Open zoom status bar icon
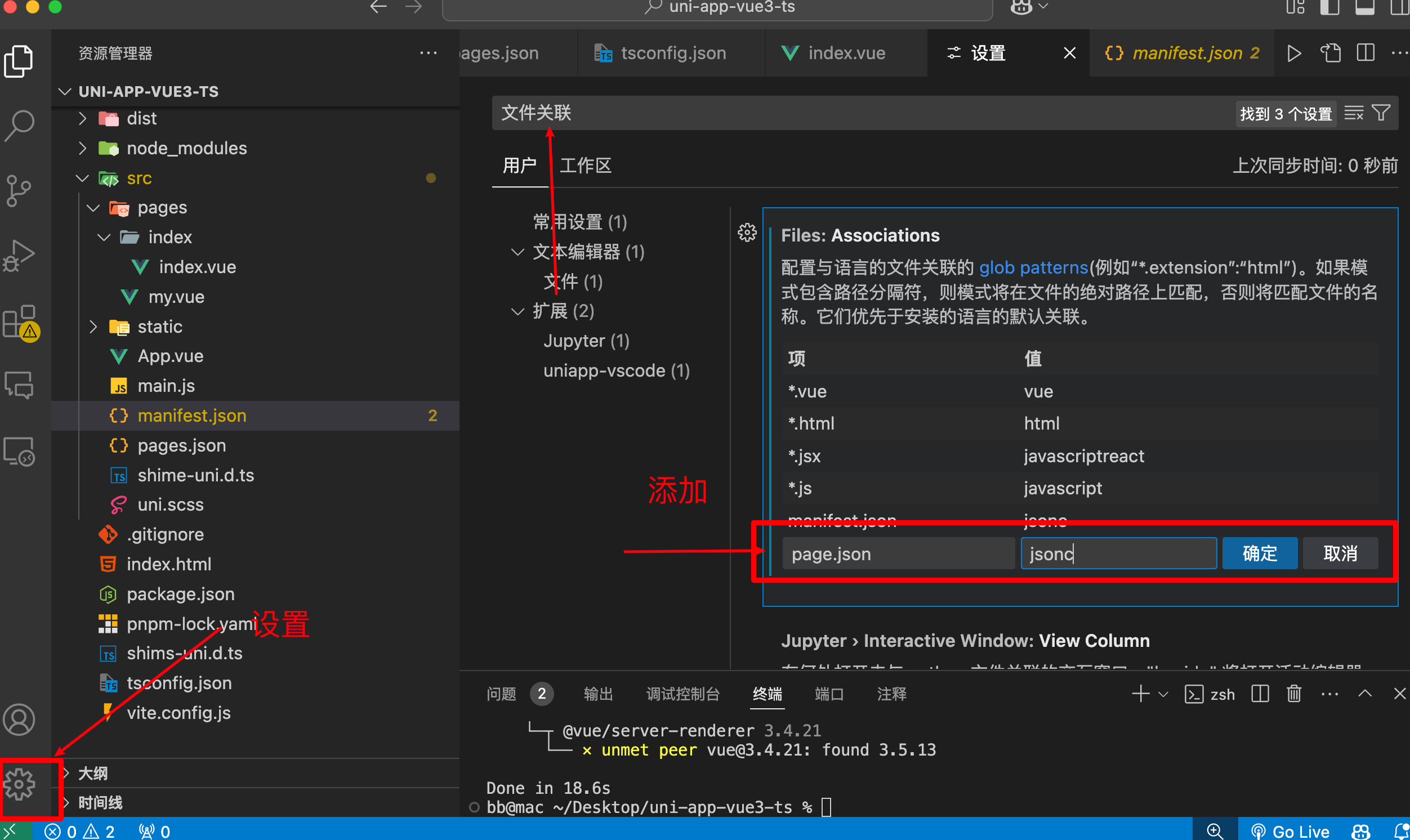The height and width of the screenshot is (840, 1410). pyautogui.click(x=1214, y=831)
